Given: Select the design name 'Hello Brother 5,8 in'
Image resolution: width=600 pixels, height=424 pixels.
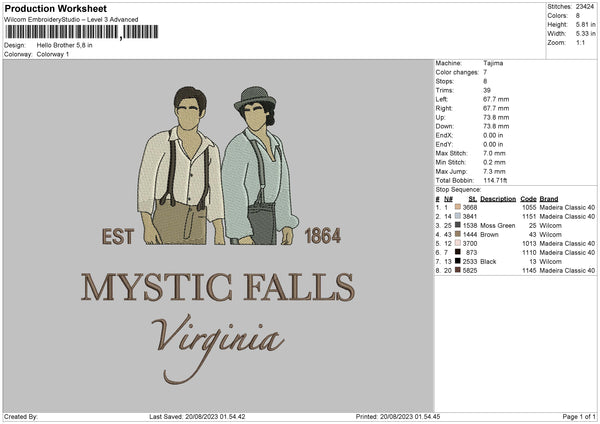Looking at the screenshot, I should (x=64, y=45).
